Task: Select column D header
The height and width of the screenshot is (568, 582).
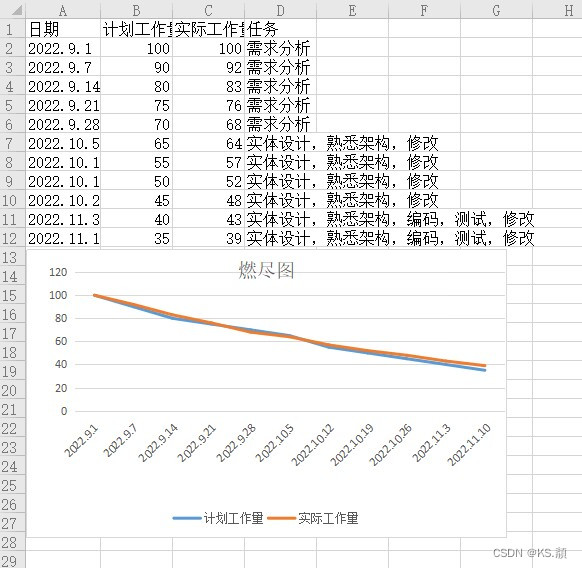Action: (280, 10)
